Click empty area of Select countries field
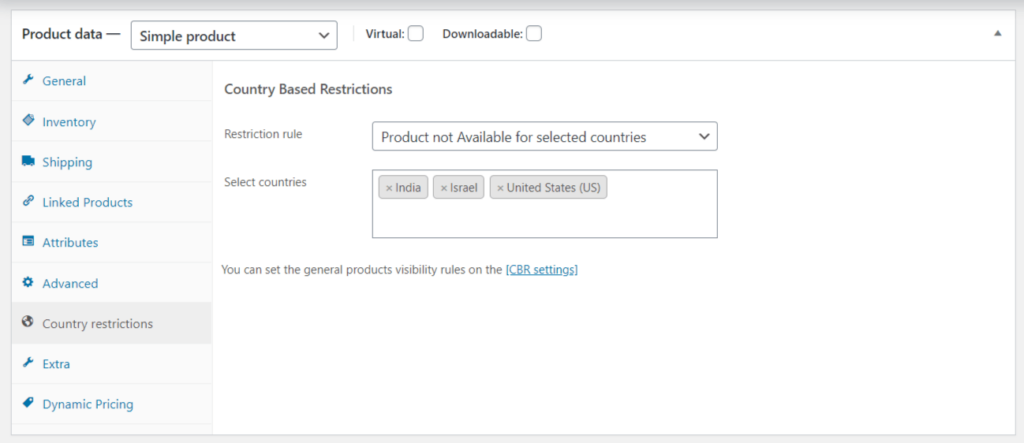This screenshot has height=443, width=1024. 544,220
